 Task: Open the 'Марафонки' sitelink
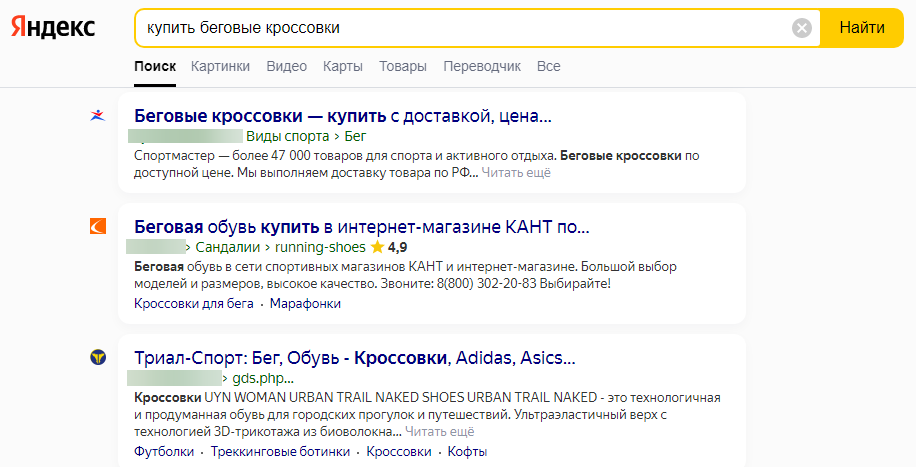[306, 303]
